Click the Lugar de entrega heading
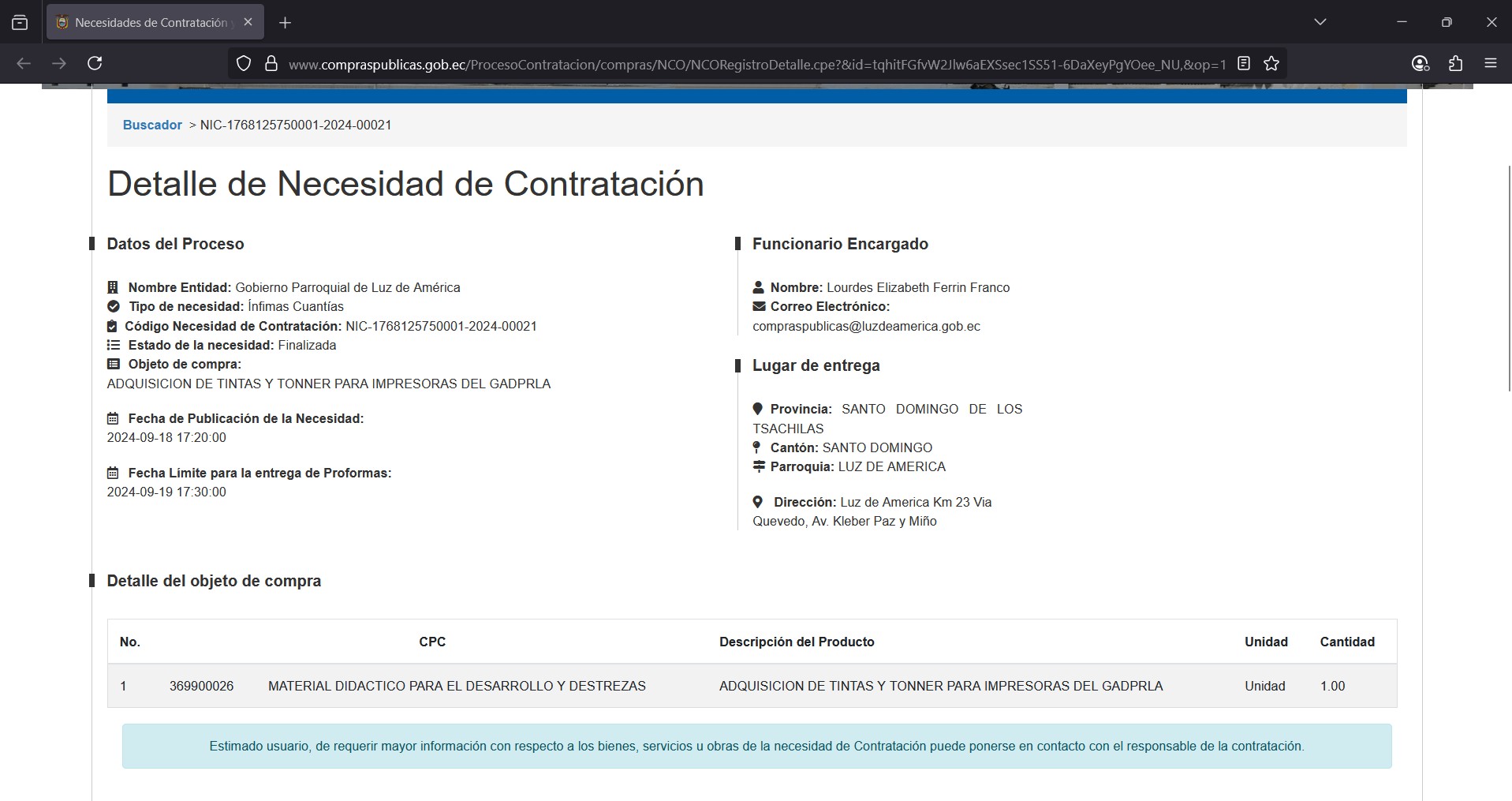 click(816, 365)
